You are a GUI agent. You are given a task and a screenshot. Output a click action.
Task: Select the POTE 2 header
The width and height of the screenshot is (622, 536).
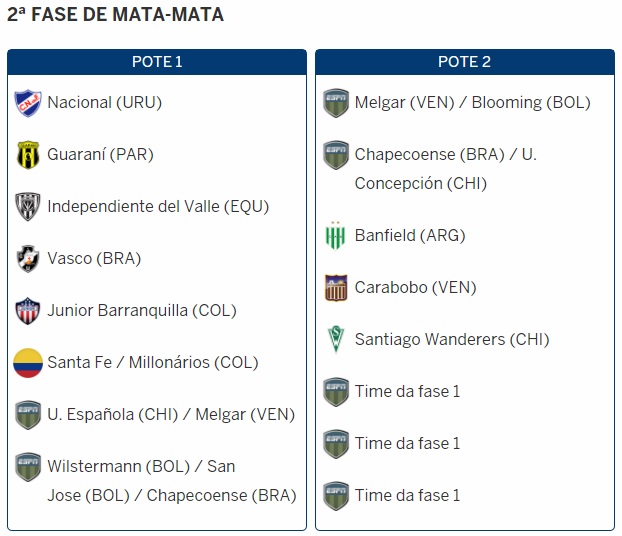point(464,62)
